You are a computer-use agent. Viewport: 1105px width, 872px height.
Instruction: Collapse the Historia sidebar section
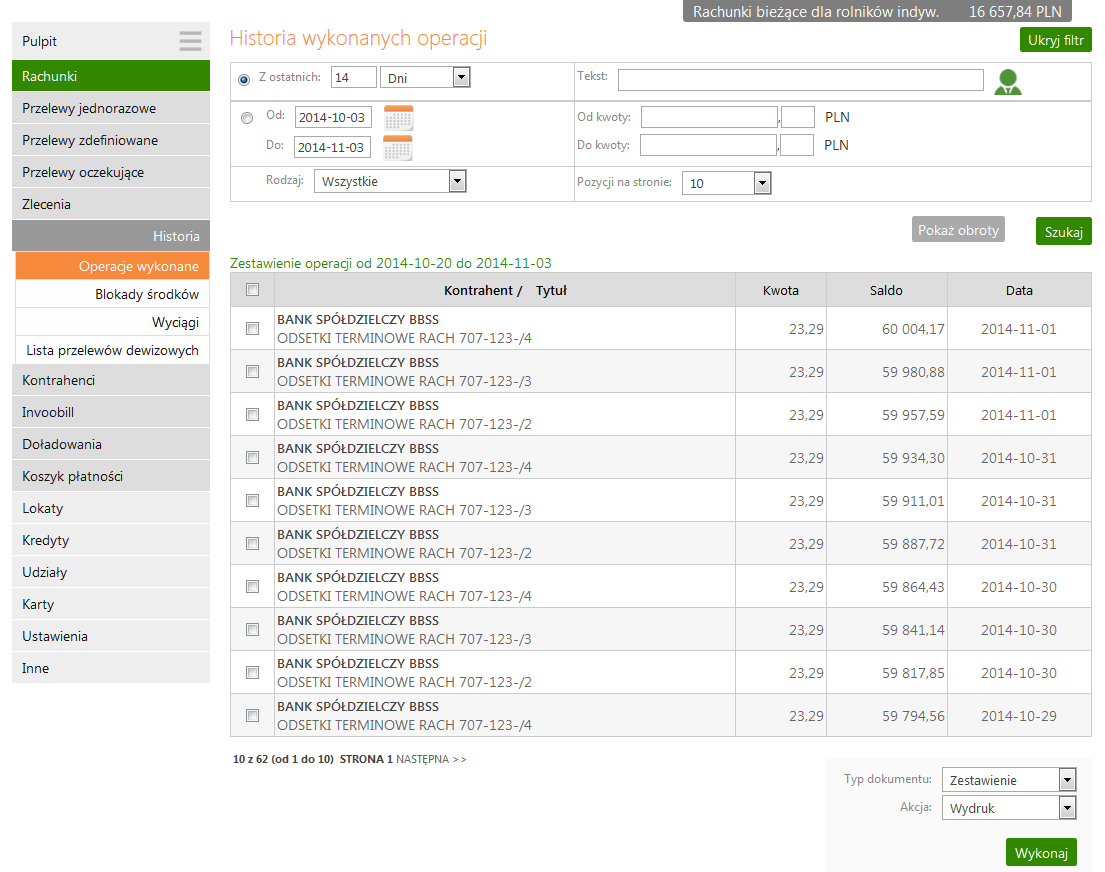(x=111, y=235)
